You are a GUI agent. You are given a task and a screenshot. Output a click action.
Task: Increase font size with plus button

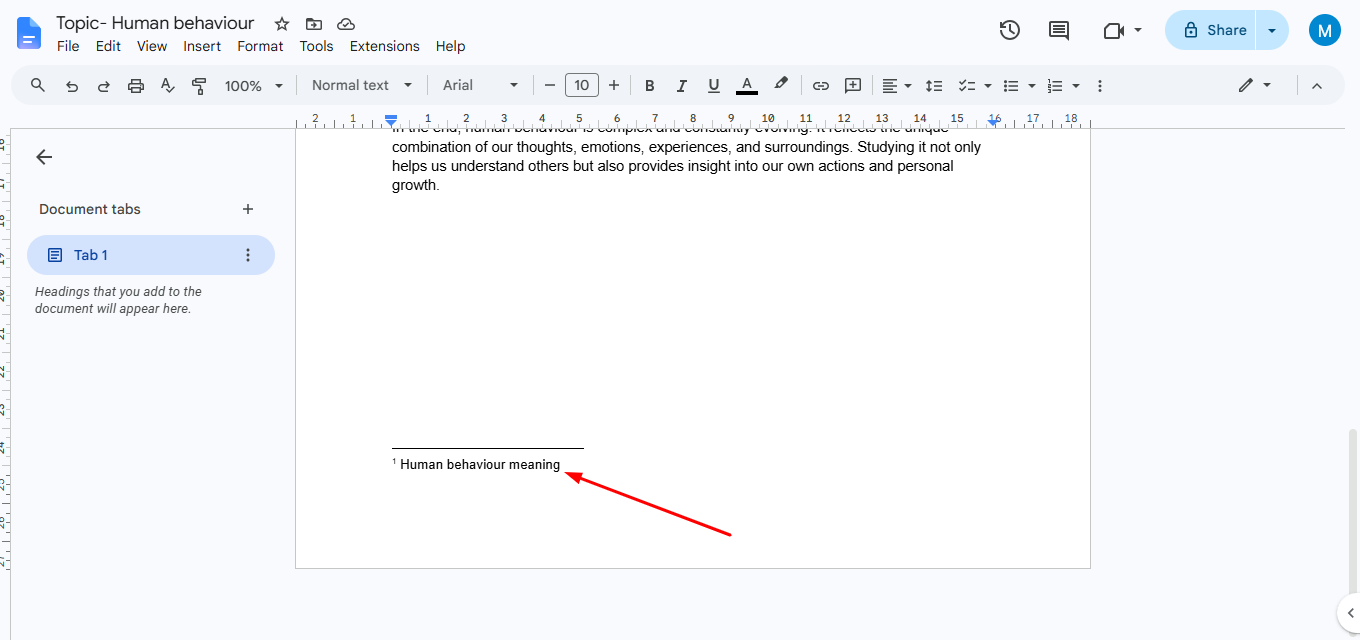pyautogui.click(x=614, y=86)
